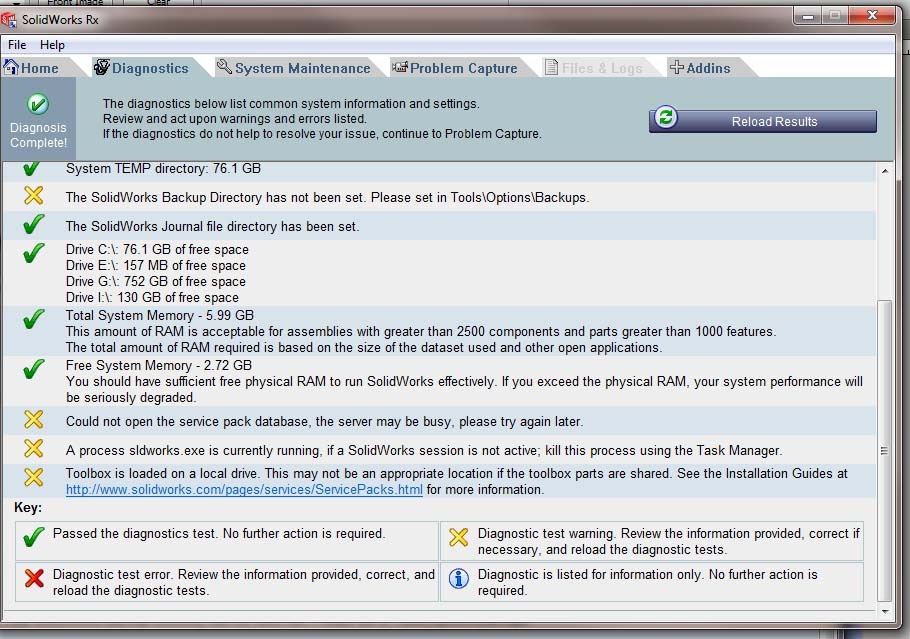Screen dimensions: 910x639
Task: Select the 'Drive G:\: 752 GB of free space' line
Action: tap(156, 281)
